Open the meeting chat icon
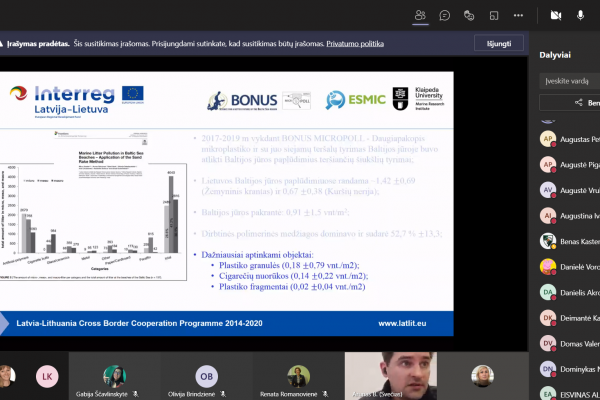 (445, 15)
